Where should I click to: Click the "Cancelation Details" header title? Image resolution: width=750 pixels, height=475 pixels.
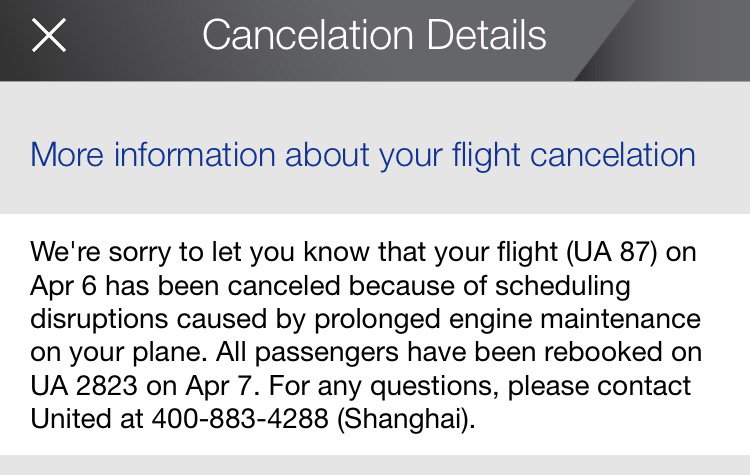[374, 36]
